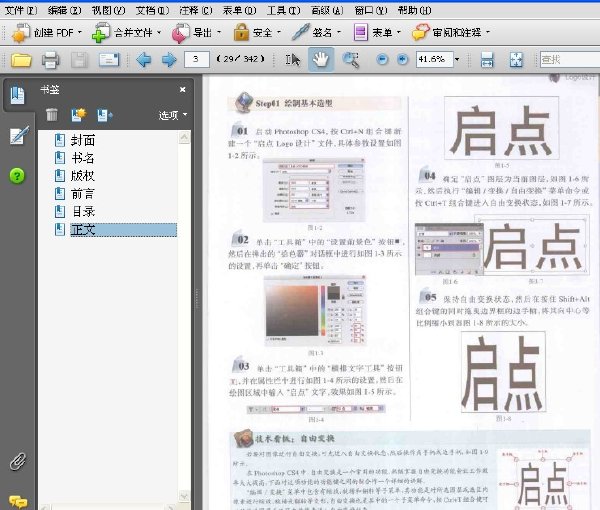Open the attachments paperclip panel
Image resolution: width=600 pixels, height=510 pixels.
[18, 461]
